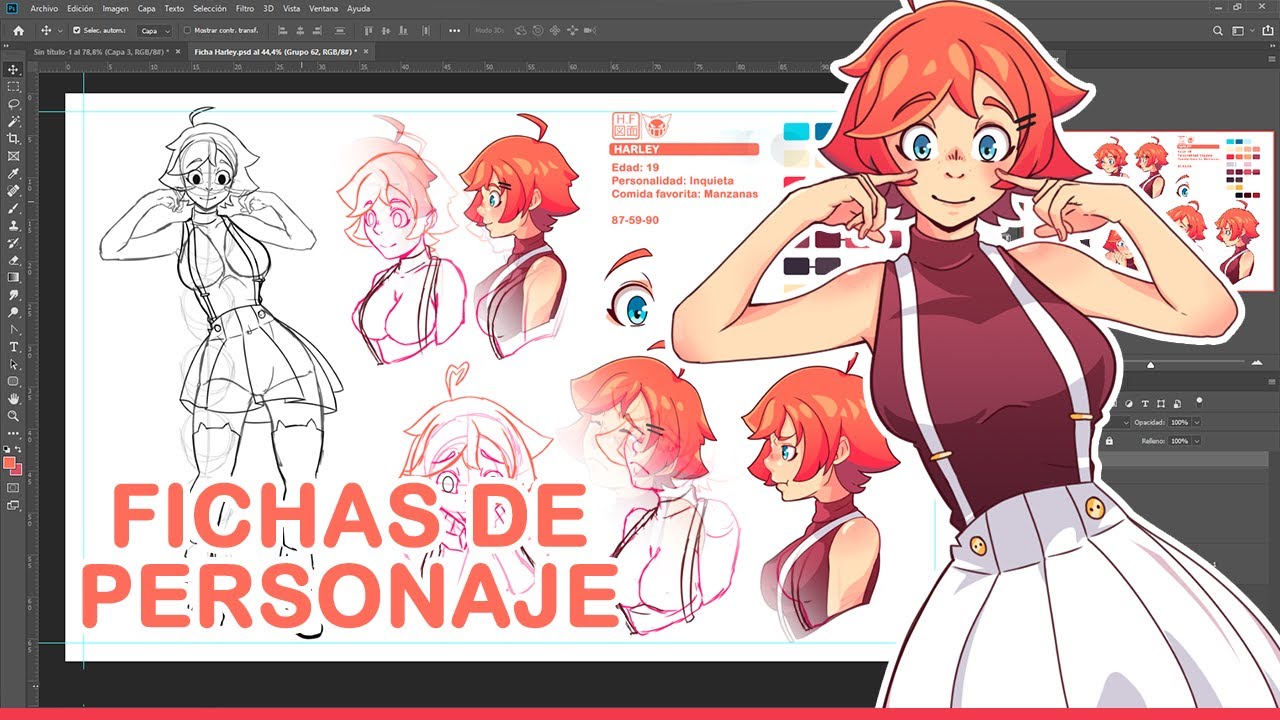Close the Ficha Harley.psd tab
Viewport: 1280px width, 720px height.
[x=366, y=51]
